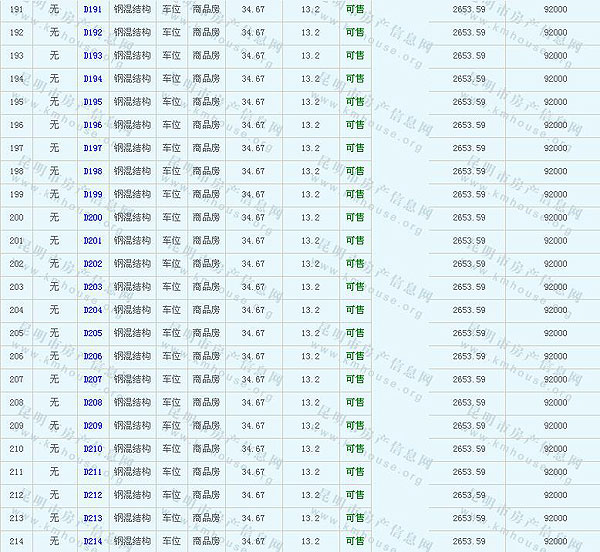The image size is (600, 552).
Task: Click the D212 unit link
Action: (x=93, y=495)
